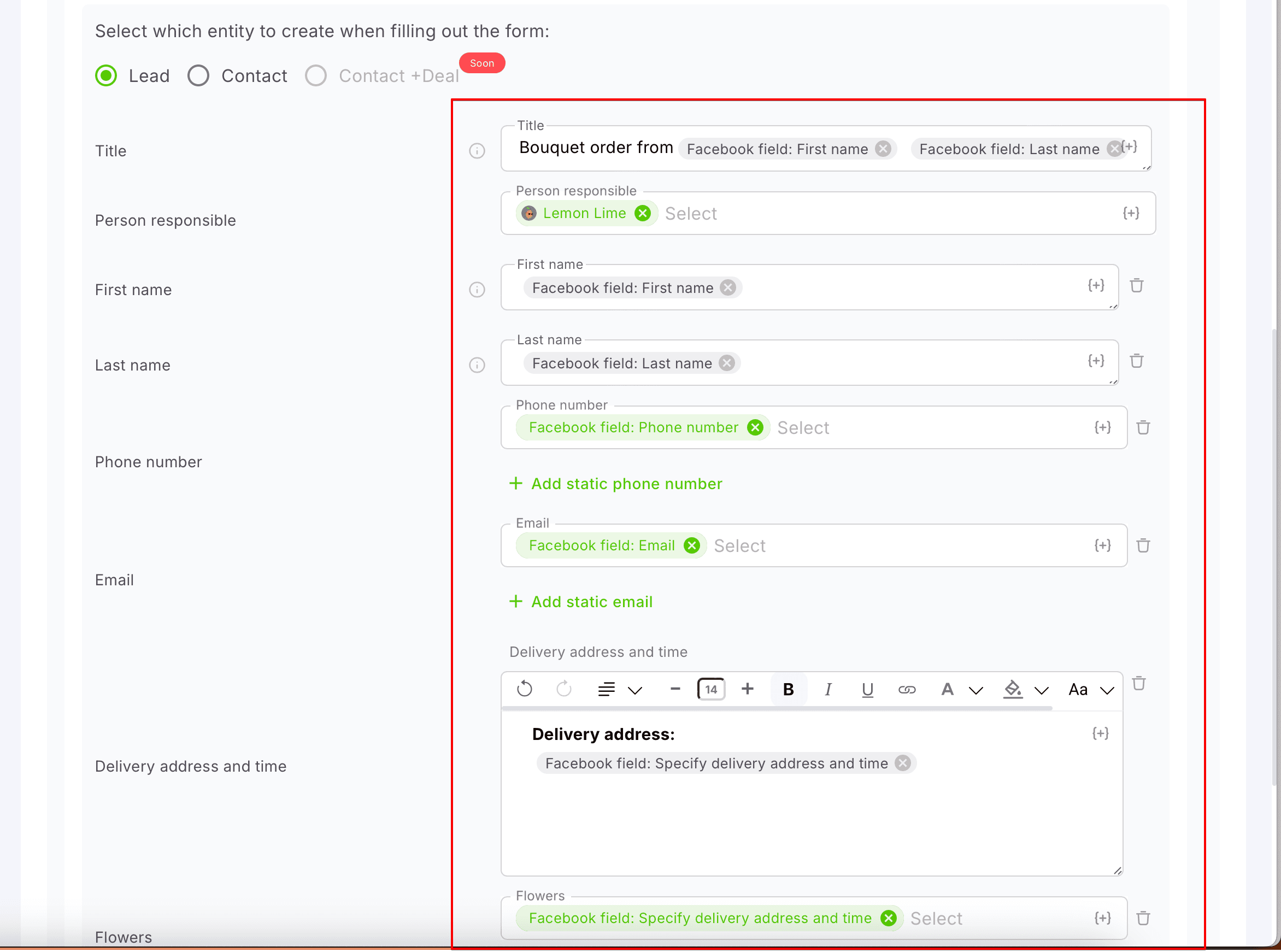This screenshot has width=1281, height=952.
Task: Remove Last name chip from Title field
Action: tap(1114, 149)
